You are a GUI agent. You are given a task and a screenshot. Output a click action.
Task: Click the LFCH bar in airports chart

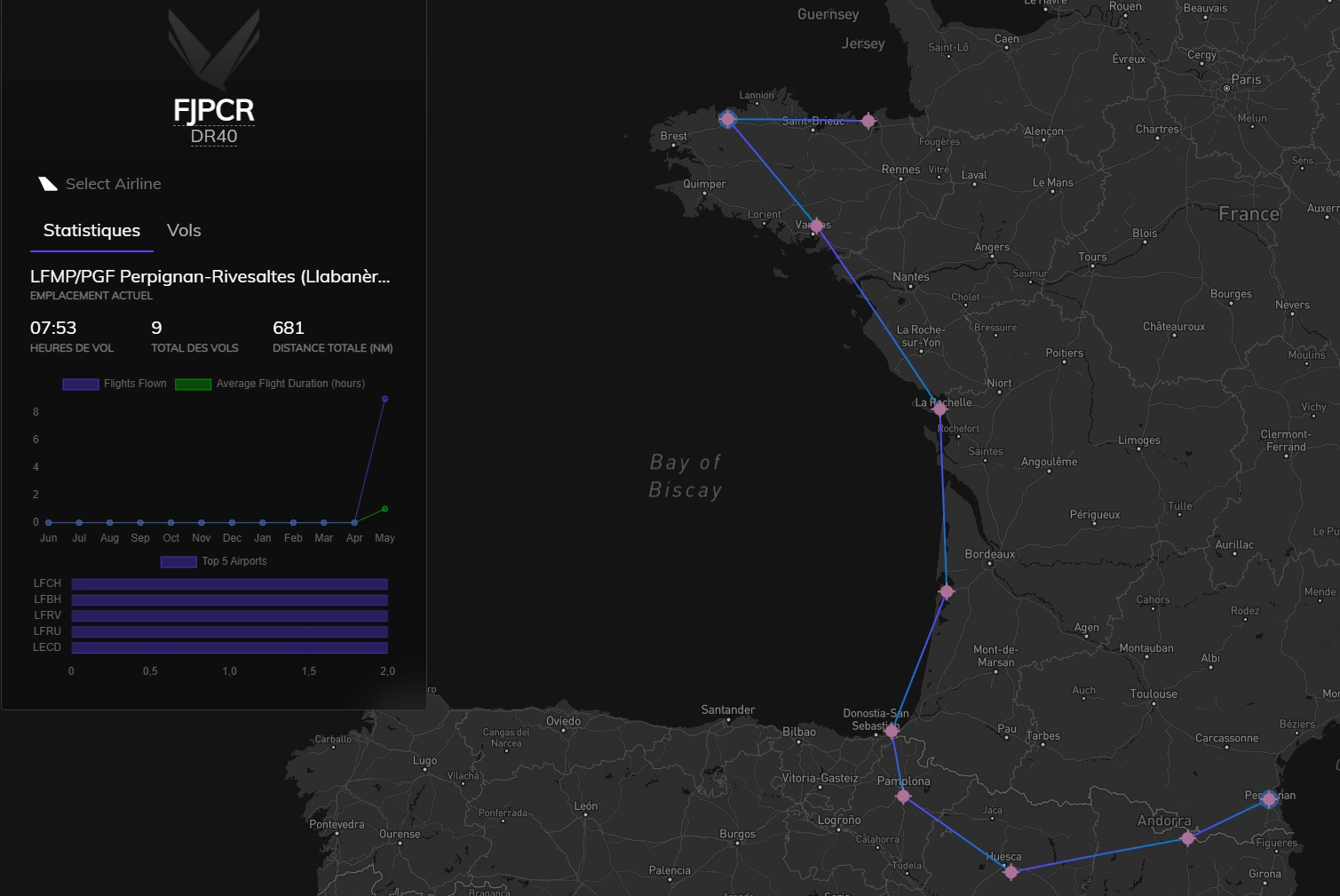point(229,583)
